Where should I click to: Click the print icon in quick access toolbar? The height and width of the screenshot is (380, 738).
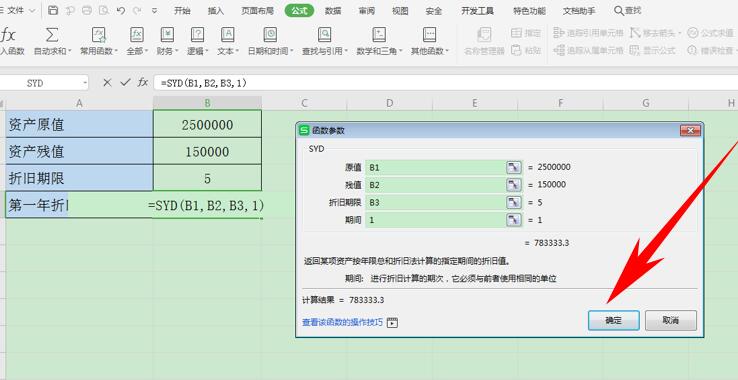point(87,10)
